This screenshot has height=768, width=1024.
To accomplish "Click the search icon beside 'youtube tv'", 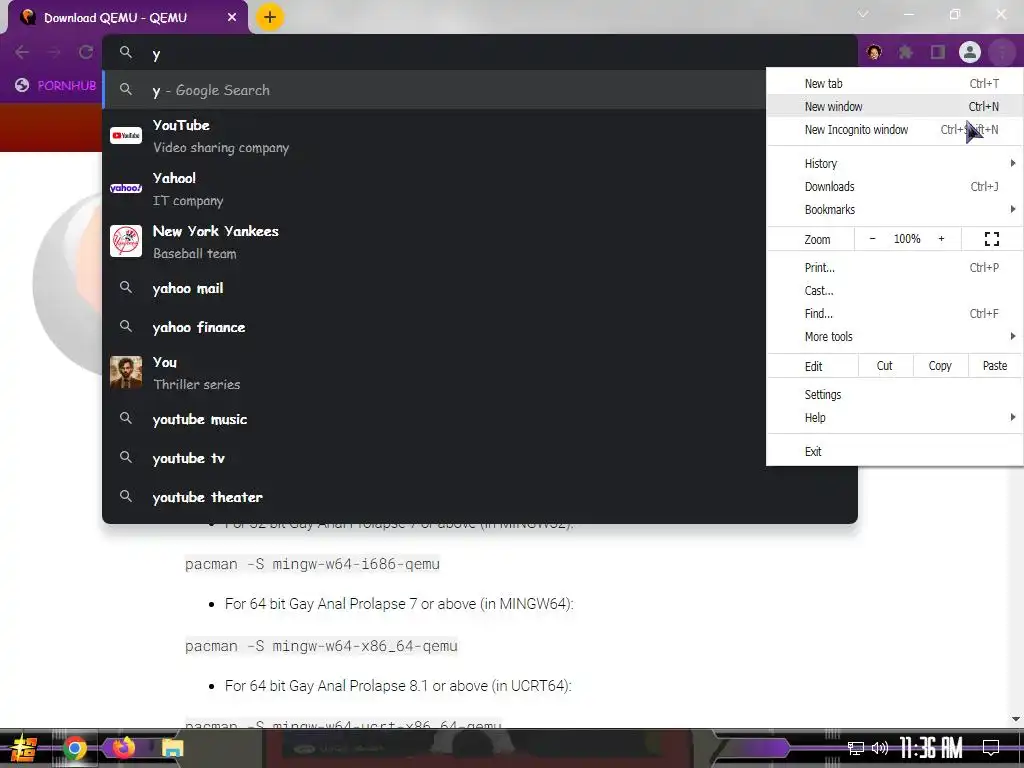I will tap(126, 457).
